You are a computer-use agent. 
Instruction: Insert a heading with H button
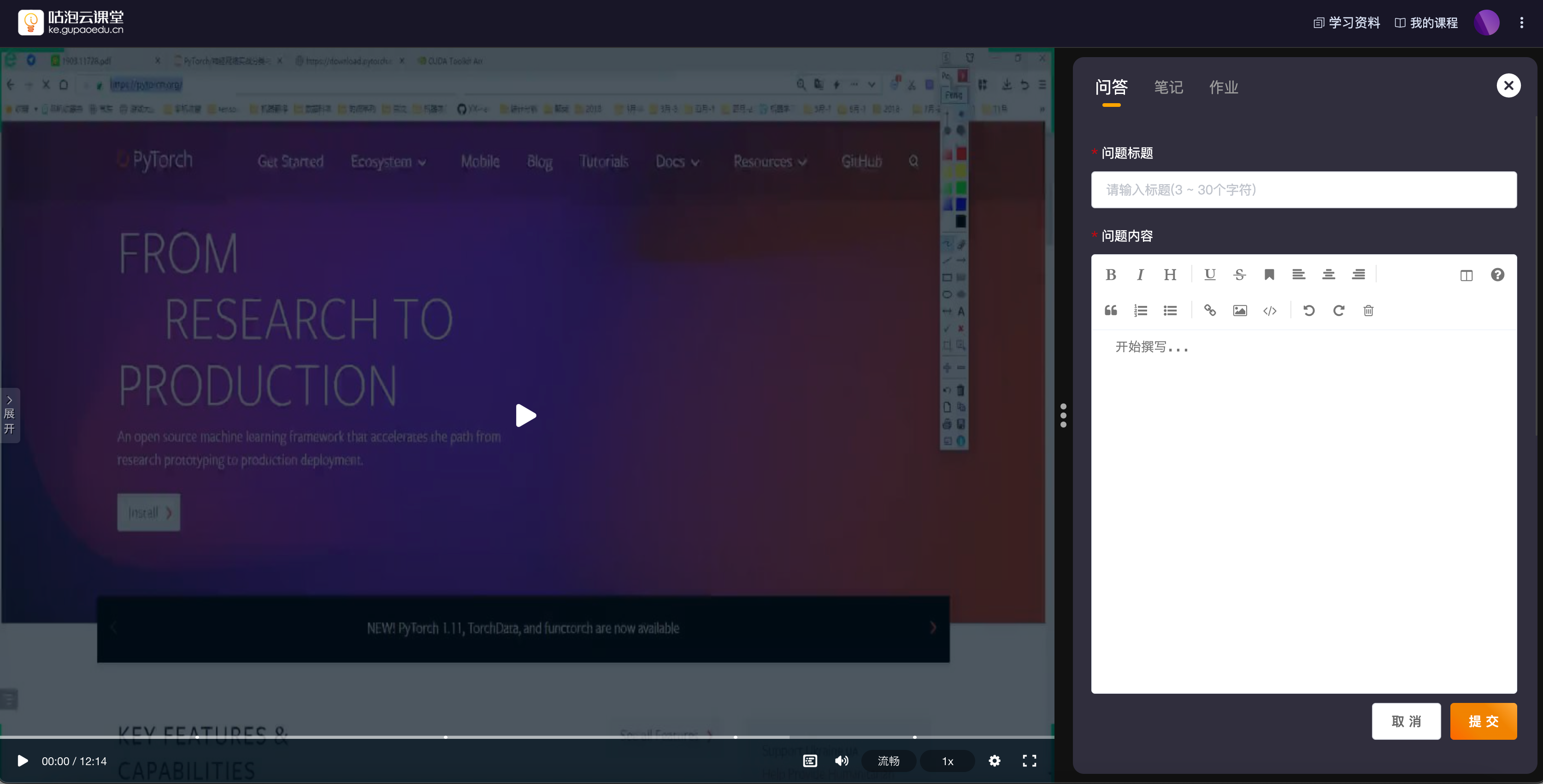point(1170,275)
